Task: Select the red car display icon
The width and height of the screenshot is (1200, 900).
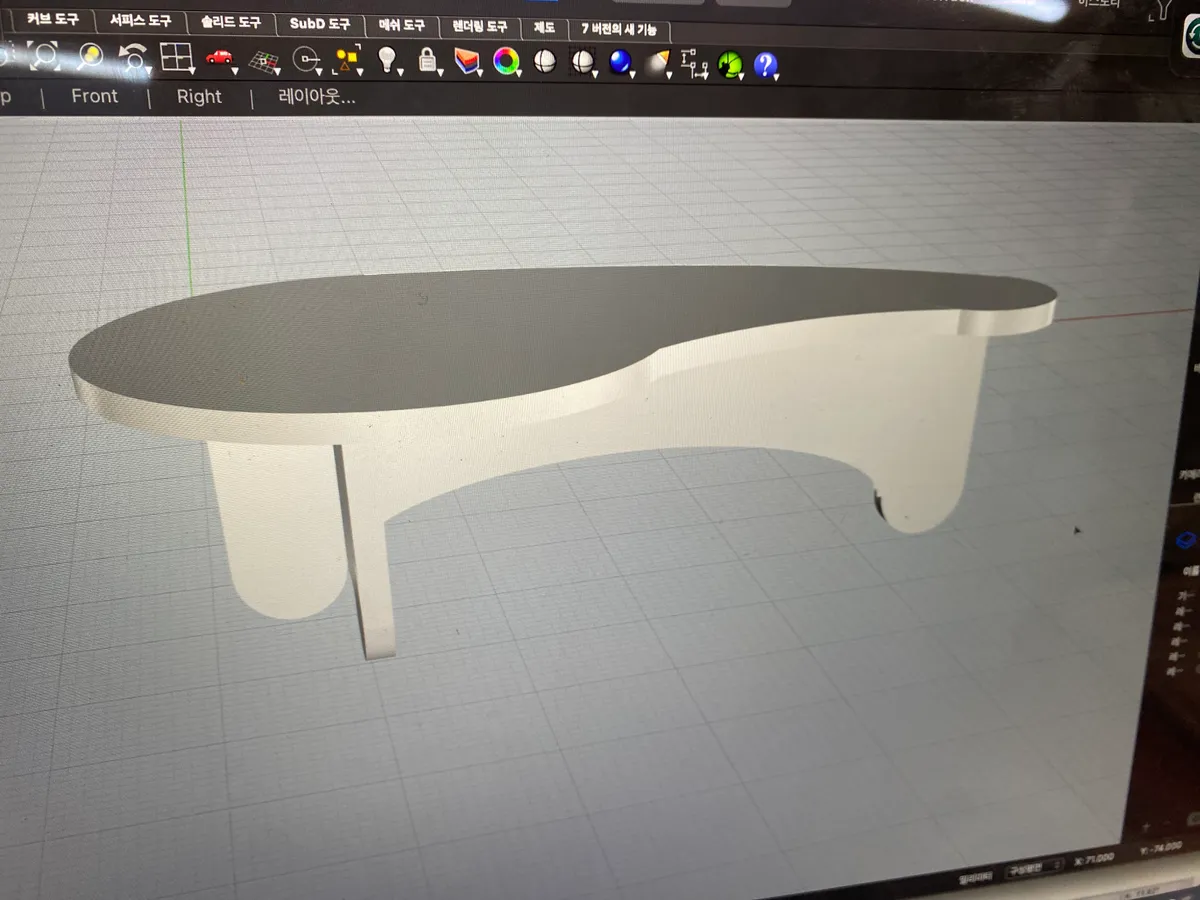Action: click(219, 58)
